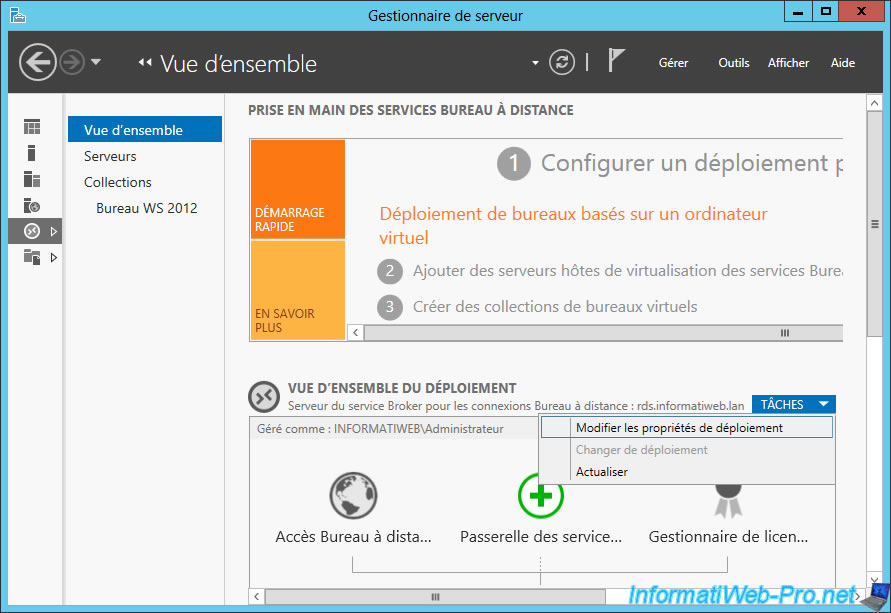The width and height of the screenshot is (891, 613).
Task: Minimize the Gestionnaire de serveur window
Action: [798, 12]
